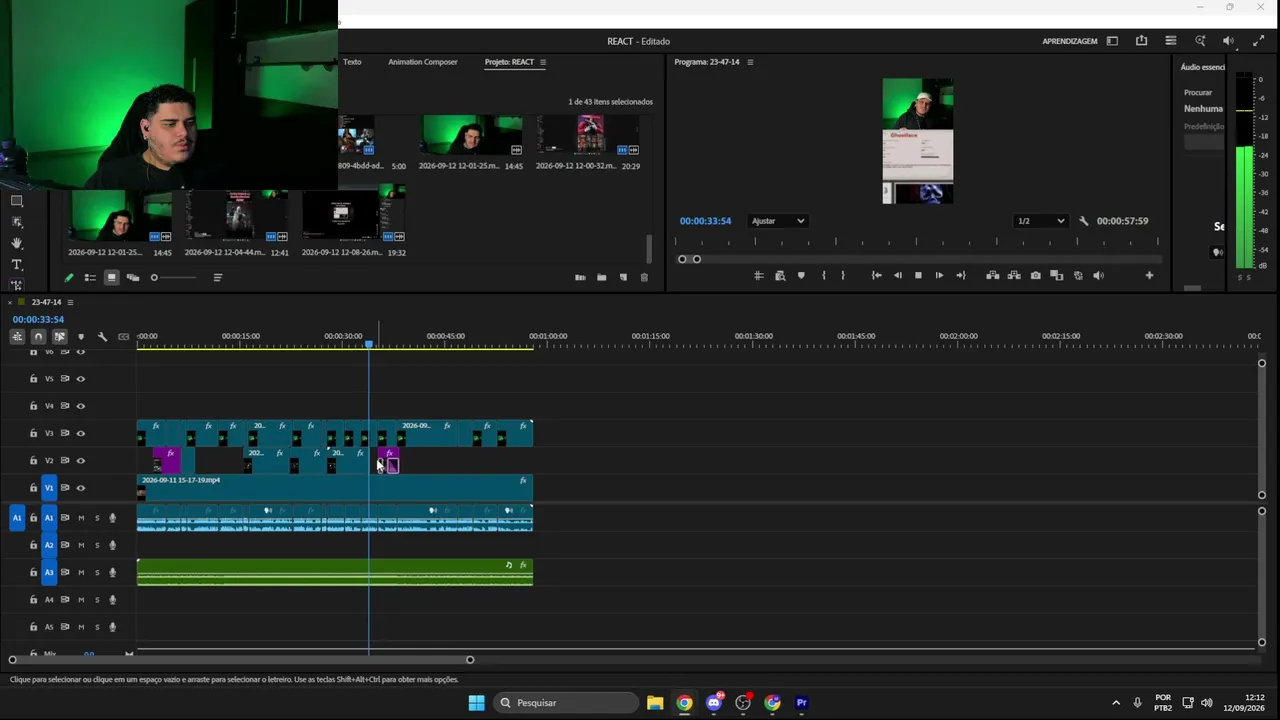Click the Button Editor plus icon
This screenshot has width=1280, height=720.
point(1149,276)
